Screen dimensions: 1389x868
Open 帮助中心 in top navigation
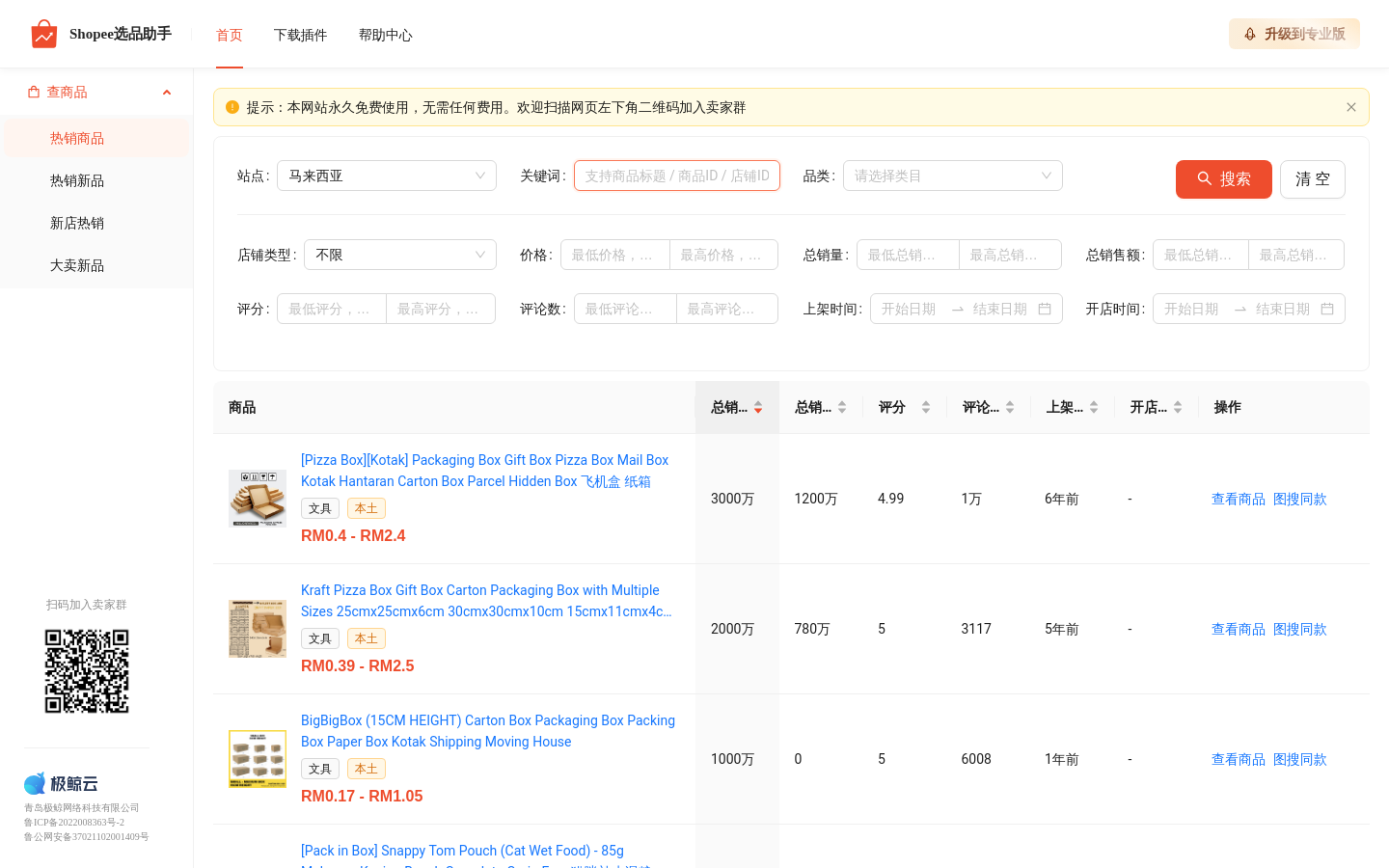[386, 35]
